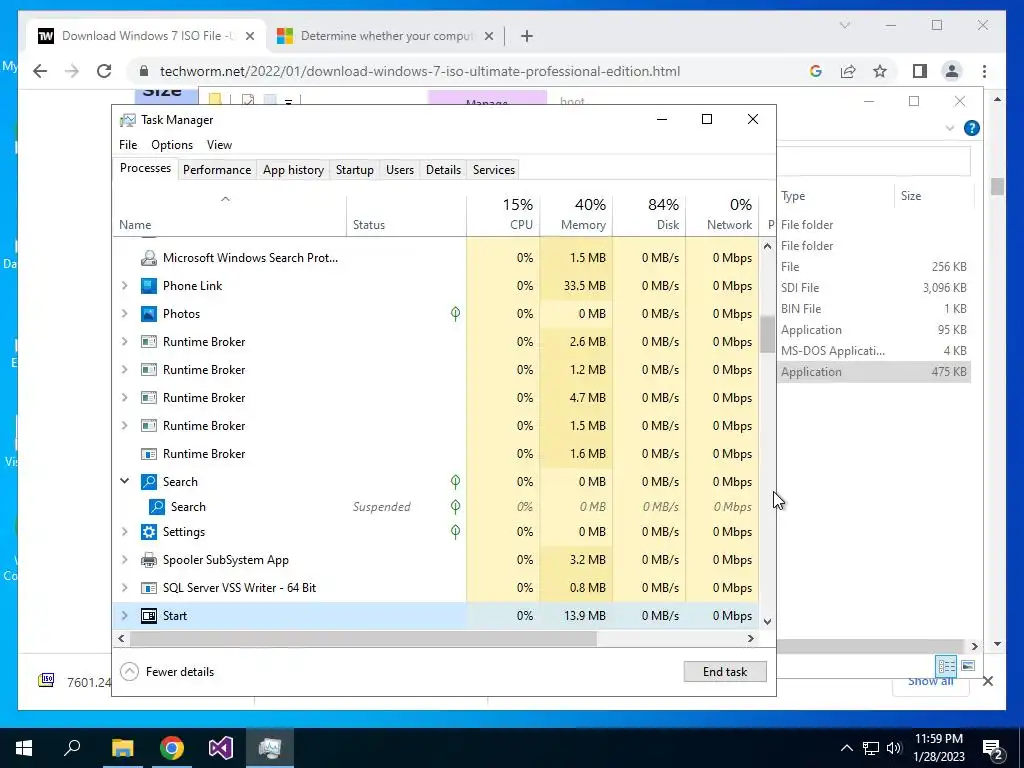
Task: Click the suspended Search child process icon
Action: [x=157, y=507]
